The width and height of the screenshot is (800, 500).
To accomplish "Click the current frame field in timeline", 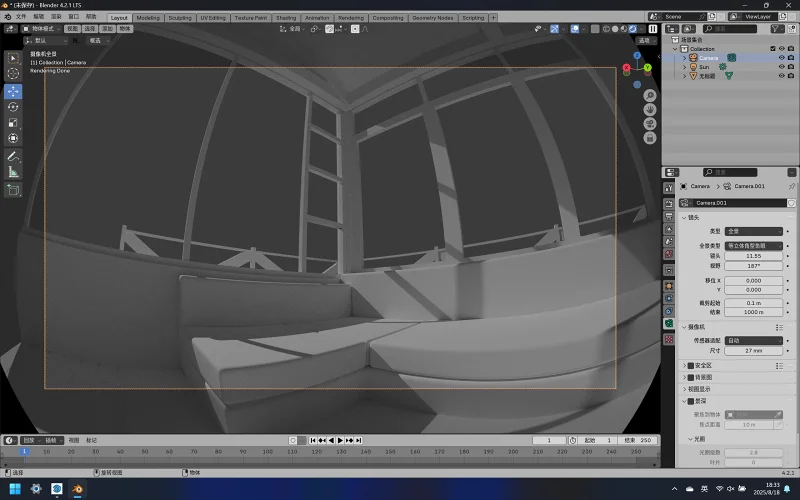I will (549, 440).
